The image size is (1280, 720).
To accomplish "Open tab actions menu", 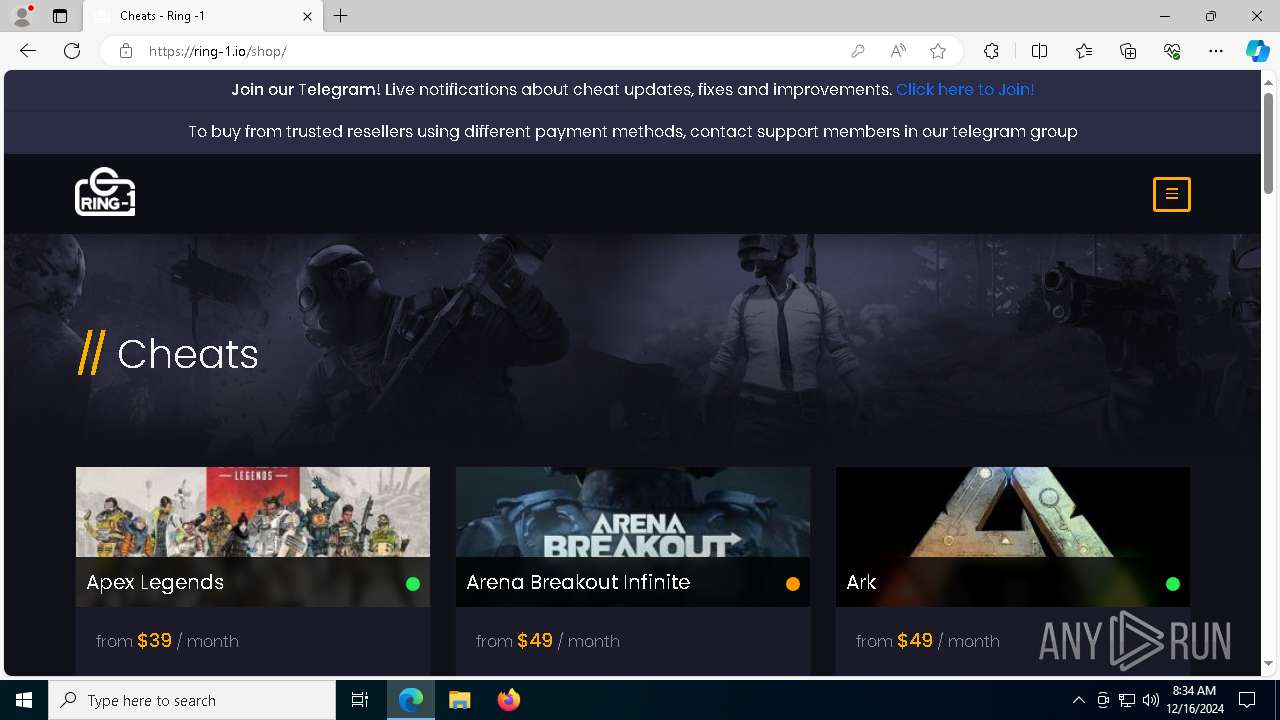I will tap(60, 16).
